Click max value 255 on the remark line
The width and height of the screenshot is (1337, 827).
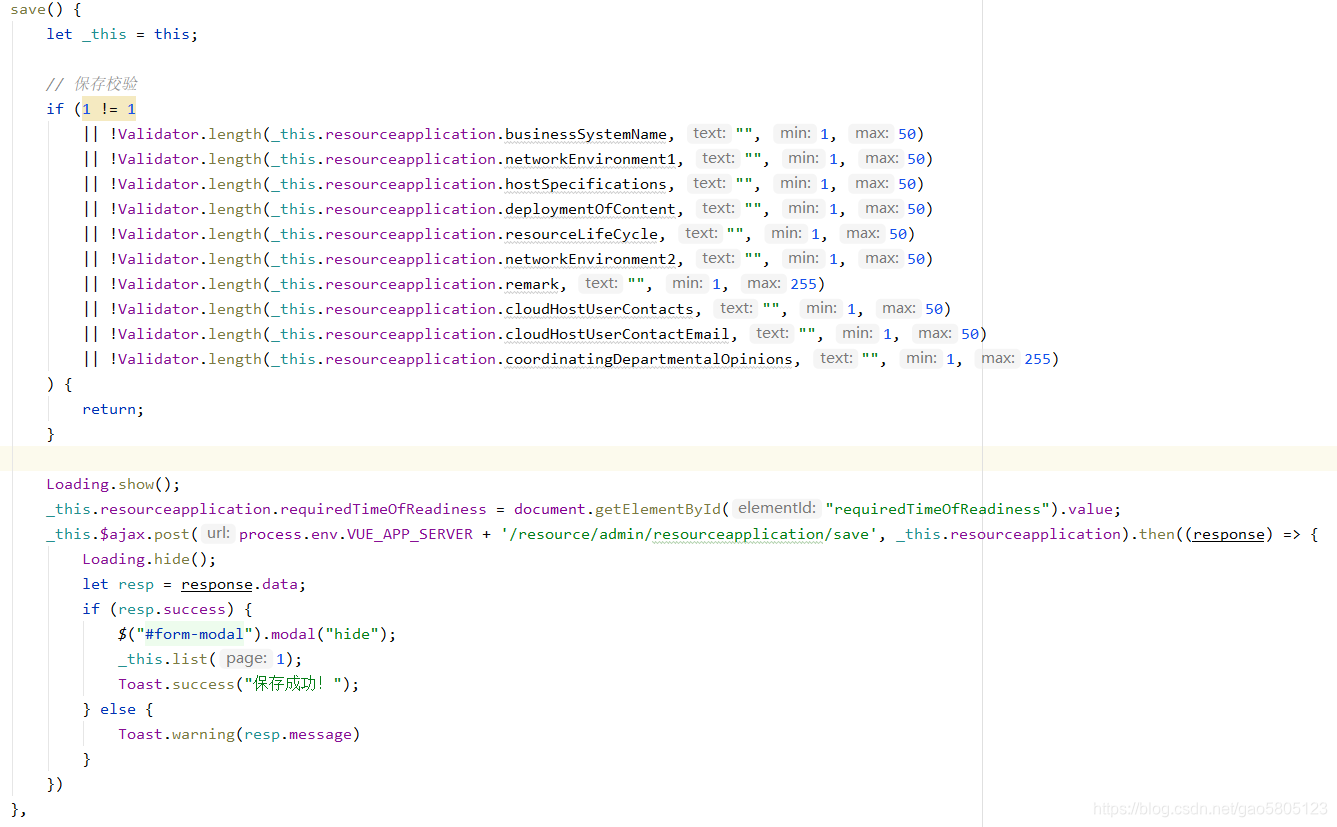click(x=803, y=284)
